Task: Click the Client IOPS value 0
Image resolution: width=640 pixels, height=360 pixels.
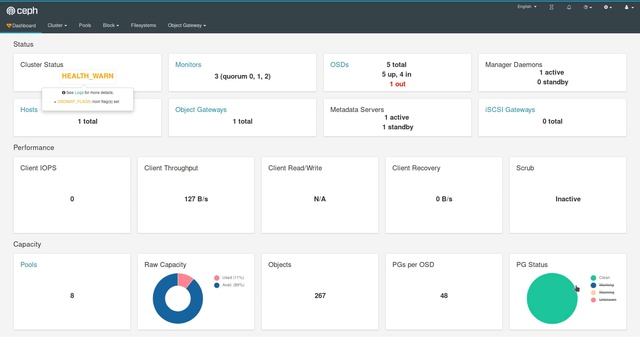Action: (72, 199)
